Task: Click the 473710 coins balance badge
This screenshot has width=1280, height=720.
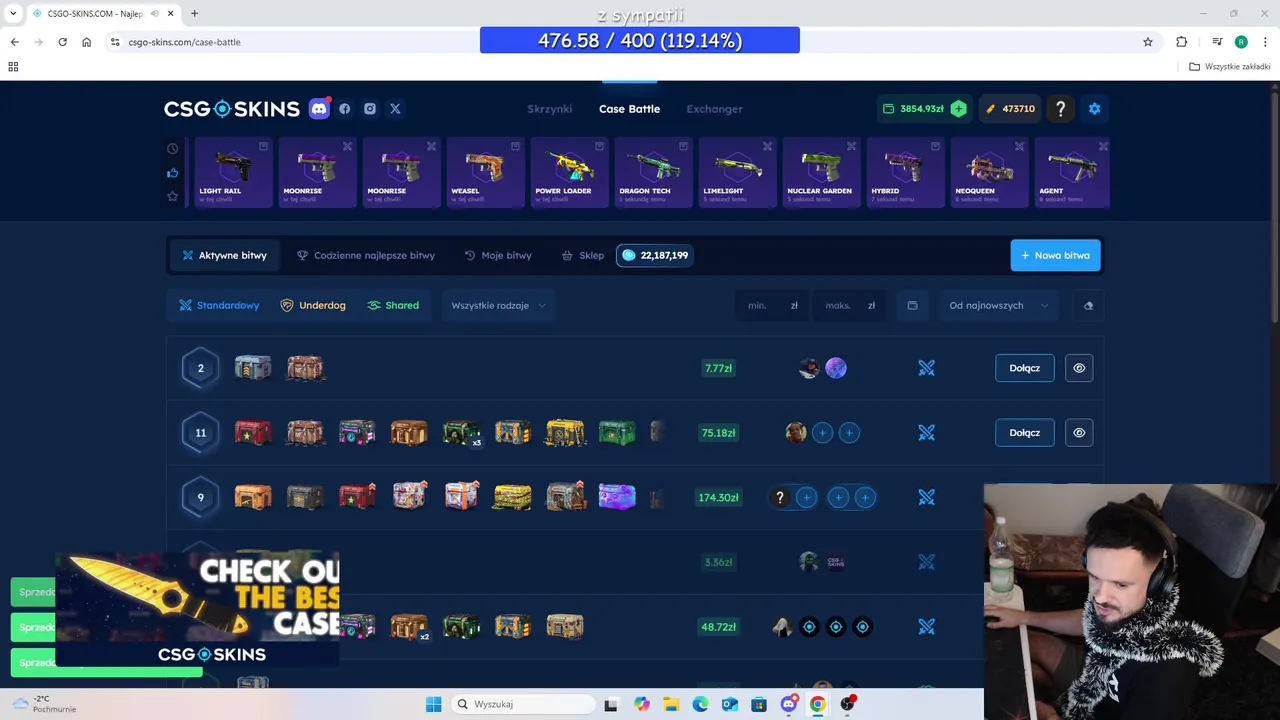Action: (x=1011, y=109)
